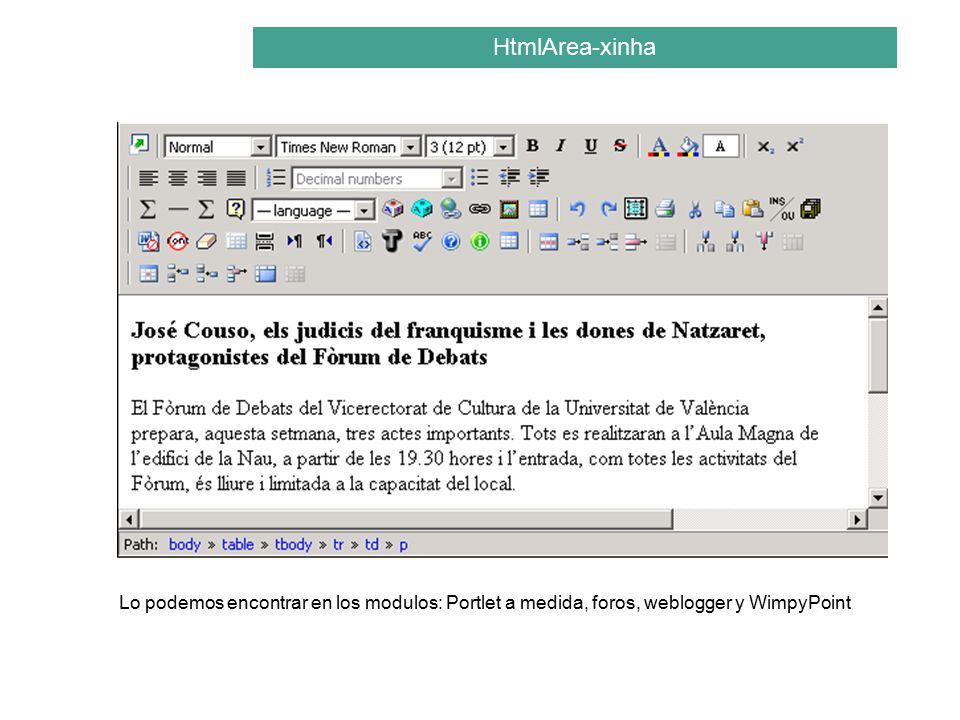Select body in the path bar

(x=184, y=544)
